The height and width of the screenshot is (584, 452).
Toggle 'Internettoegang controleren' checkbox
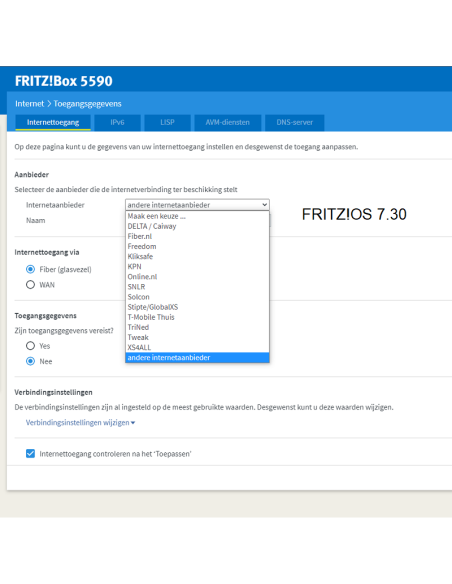pos(31,453)
